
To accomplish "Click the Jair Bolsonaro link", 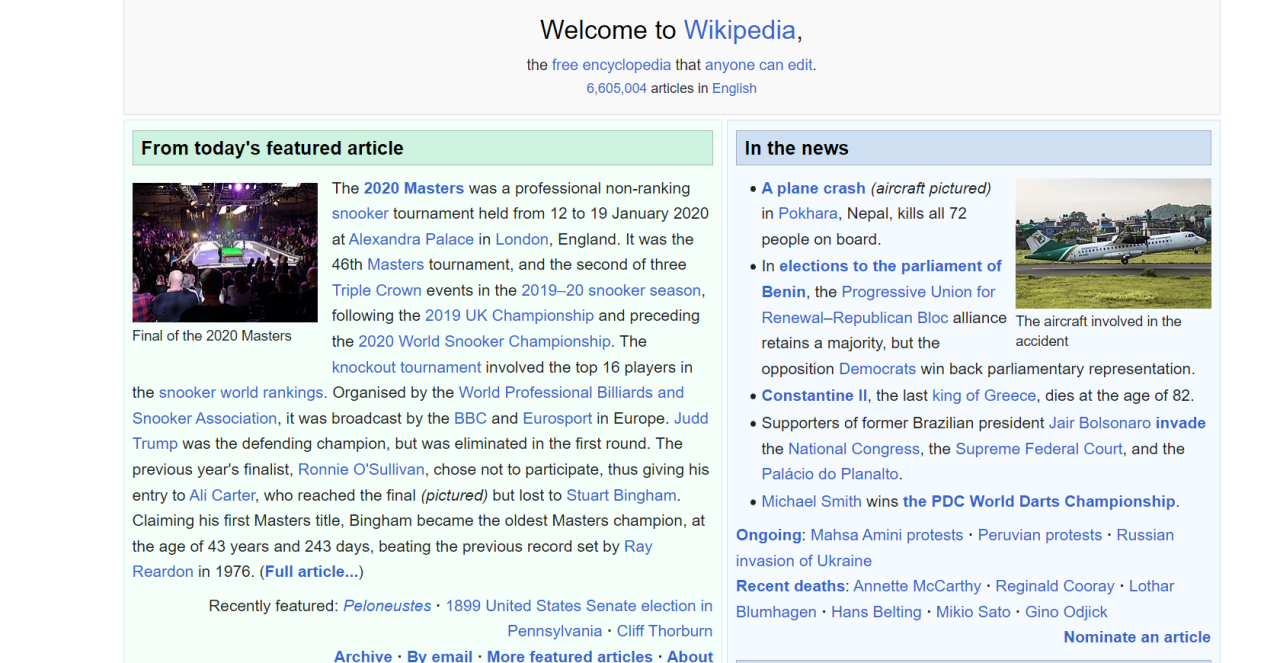I will [x=1099, y=423].
